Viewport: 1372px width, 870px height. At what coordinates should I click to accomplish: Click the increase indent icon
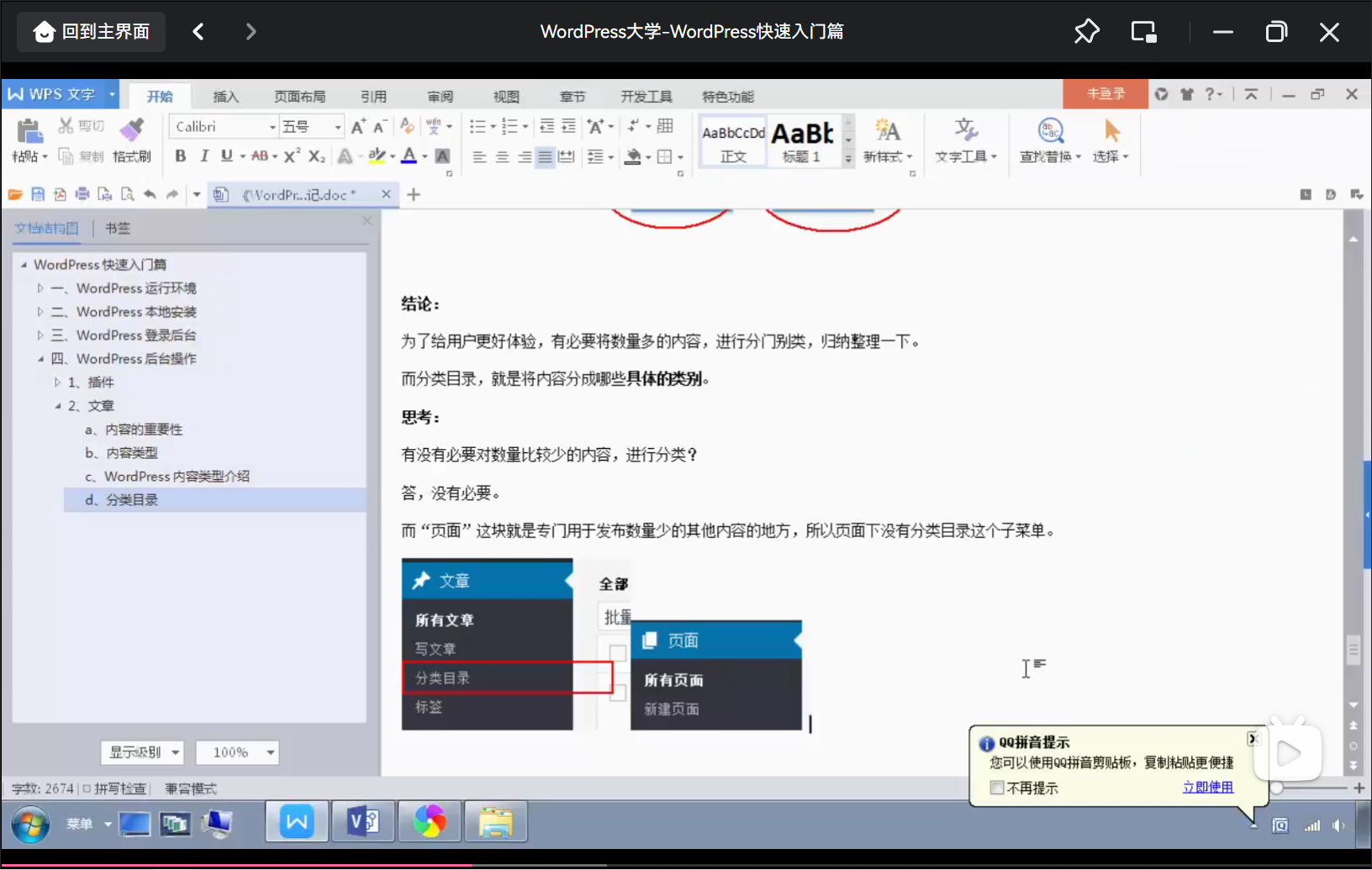point(569,126)
